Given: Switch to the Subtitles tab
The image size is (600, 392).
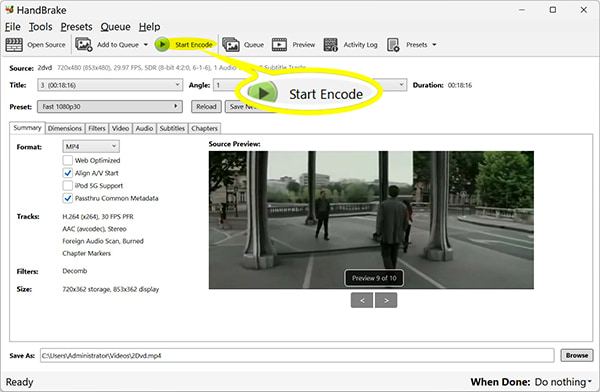Looking at the screenshot, I should coord(172,128).
